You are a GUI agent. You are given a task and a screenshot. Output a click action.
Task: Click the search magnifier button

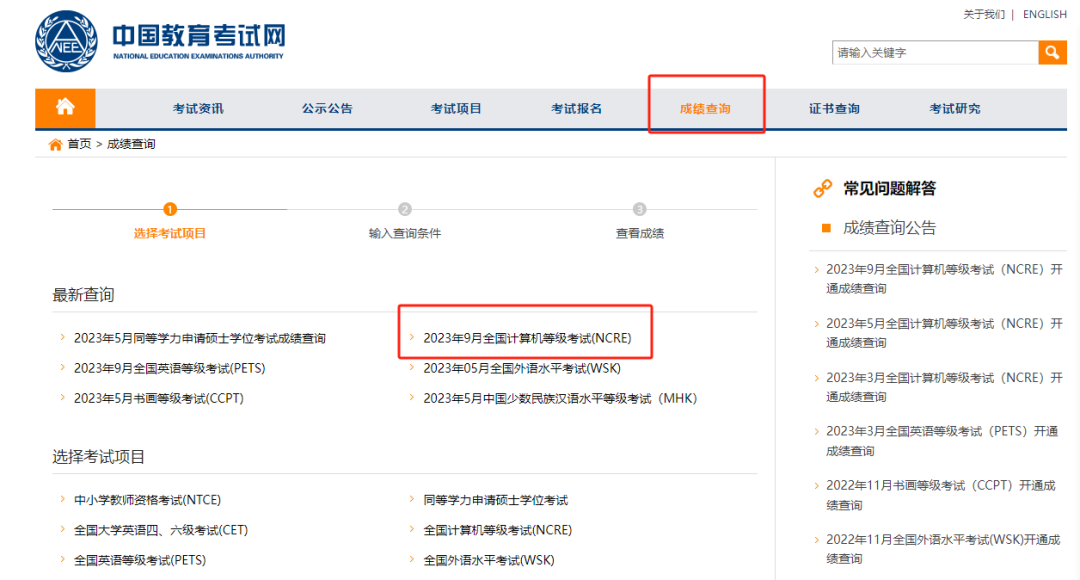[1052, 52]
